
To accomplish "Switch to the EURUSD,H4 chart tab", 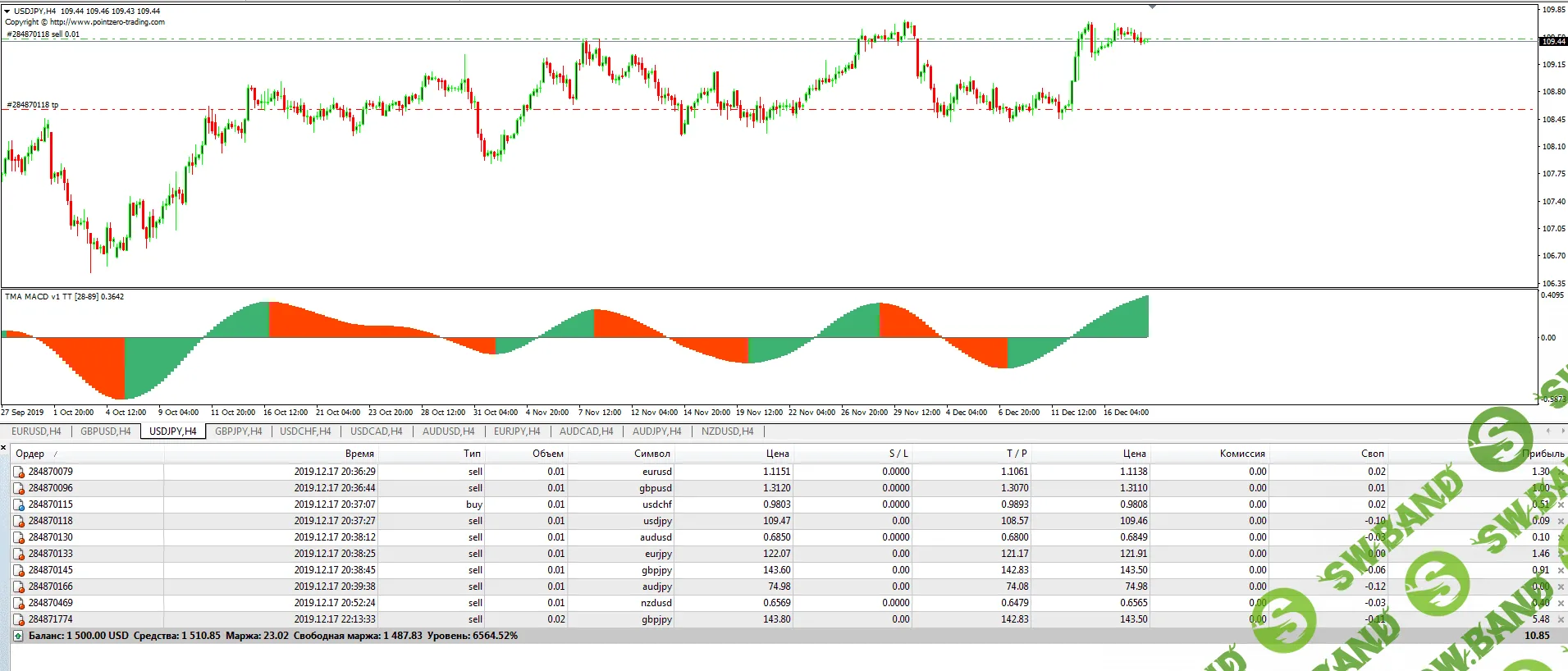I will pos(36,431).
